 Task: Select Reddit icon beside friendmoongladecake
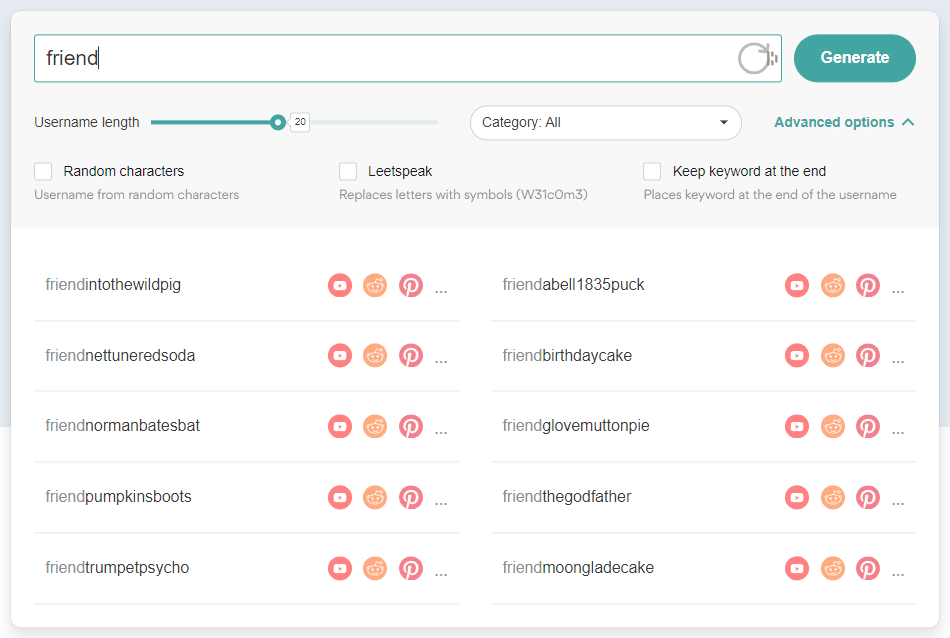(832, 568)
